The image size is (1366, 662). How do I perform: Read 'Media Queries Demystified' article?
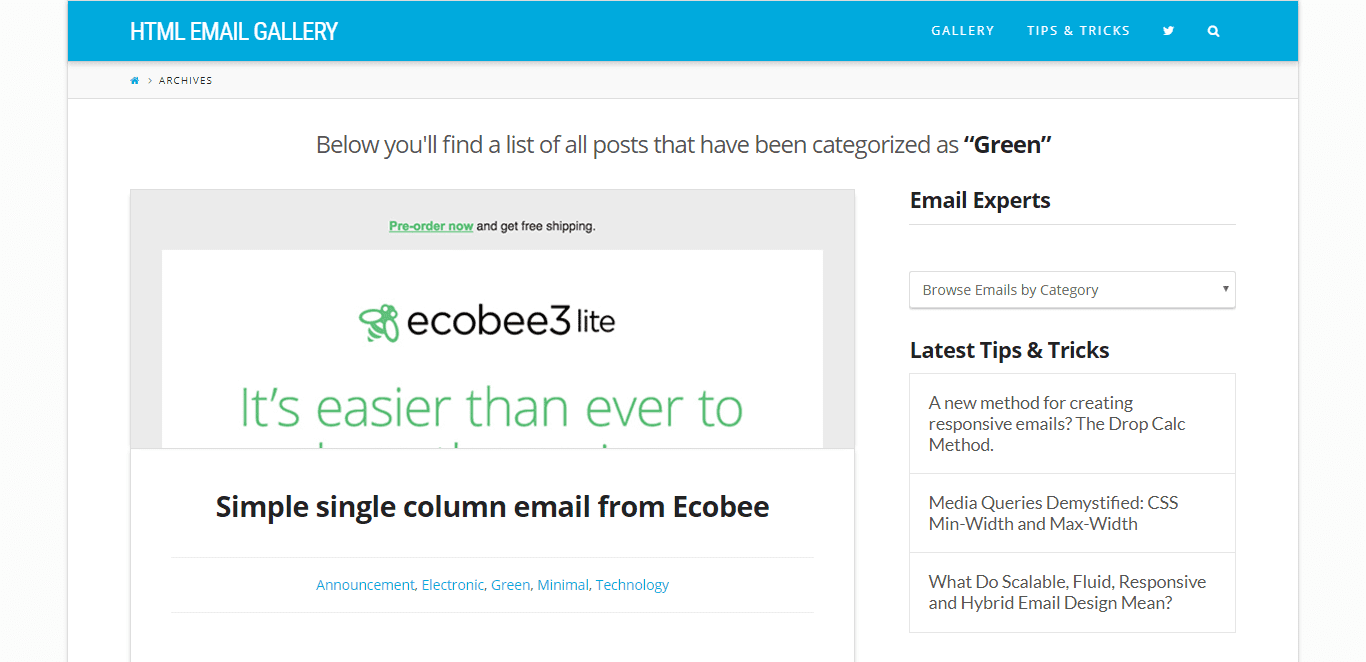pos(1053,513)
